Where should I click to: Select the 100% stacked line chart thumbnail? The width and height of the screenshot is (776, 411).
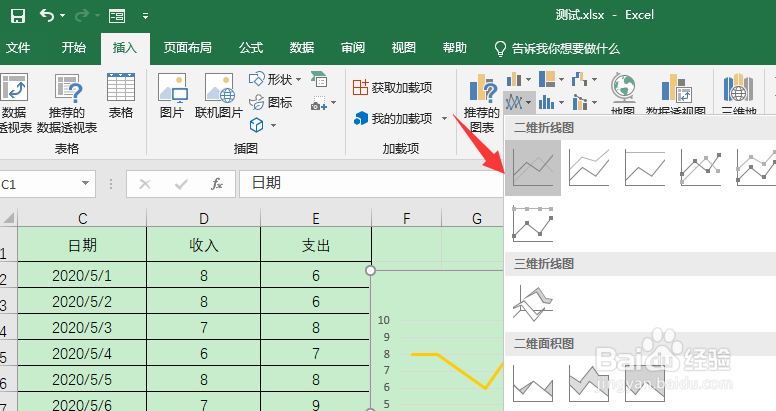[645, 168]
